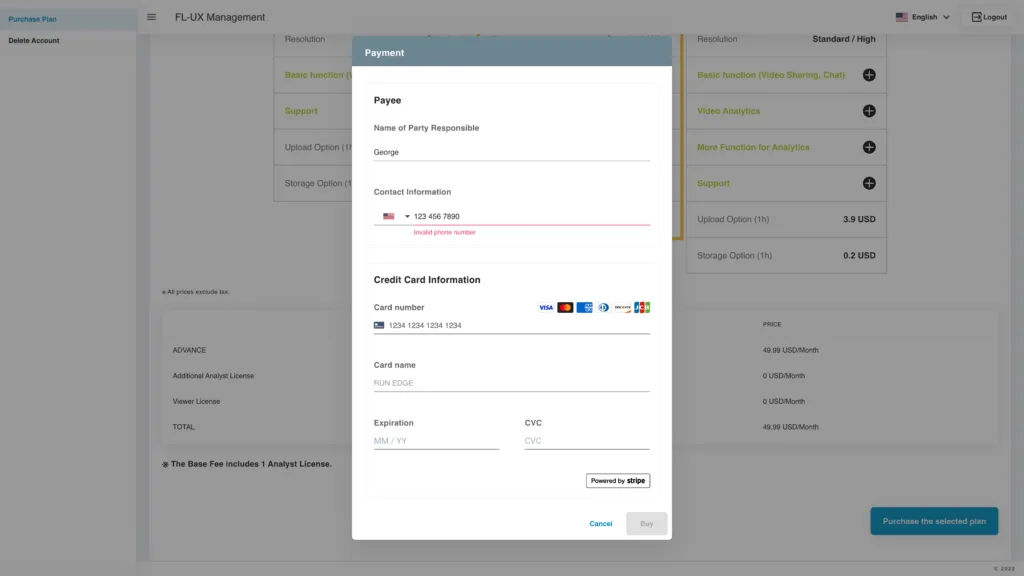Image resolution: width=1024 pixels, height=576 pixels.
Task: Click Standard / High resolution value
Action: pyautogui.click(x=844, y=39)
